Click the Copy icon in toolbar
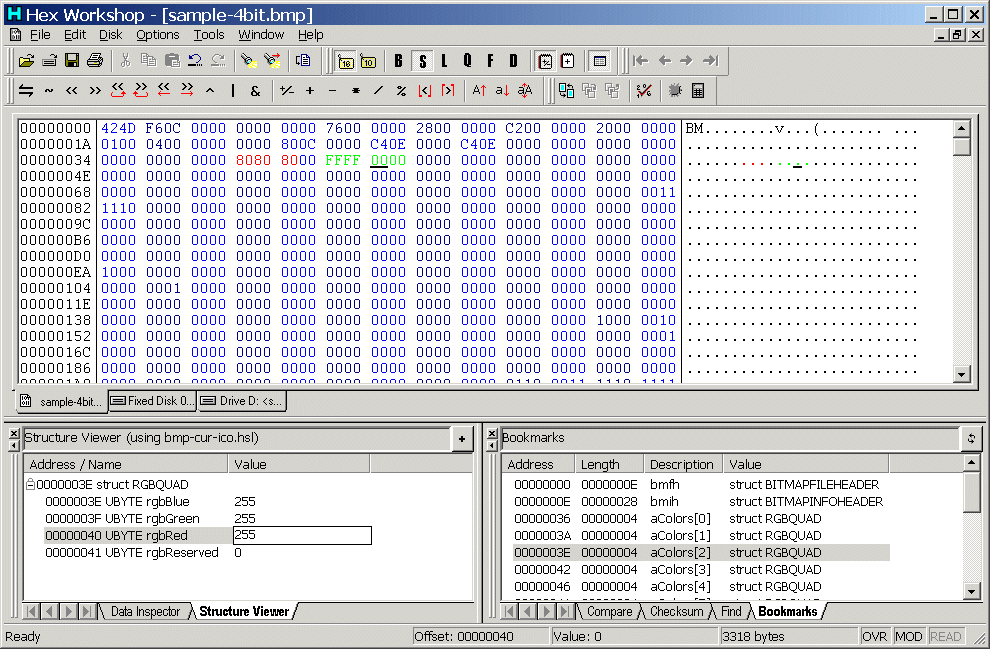This screenshot has height=649, width=990. click(150, 61)
